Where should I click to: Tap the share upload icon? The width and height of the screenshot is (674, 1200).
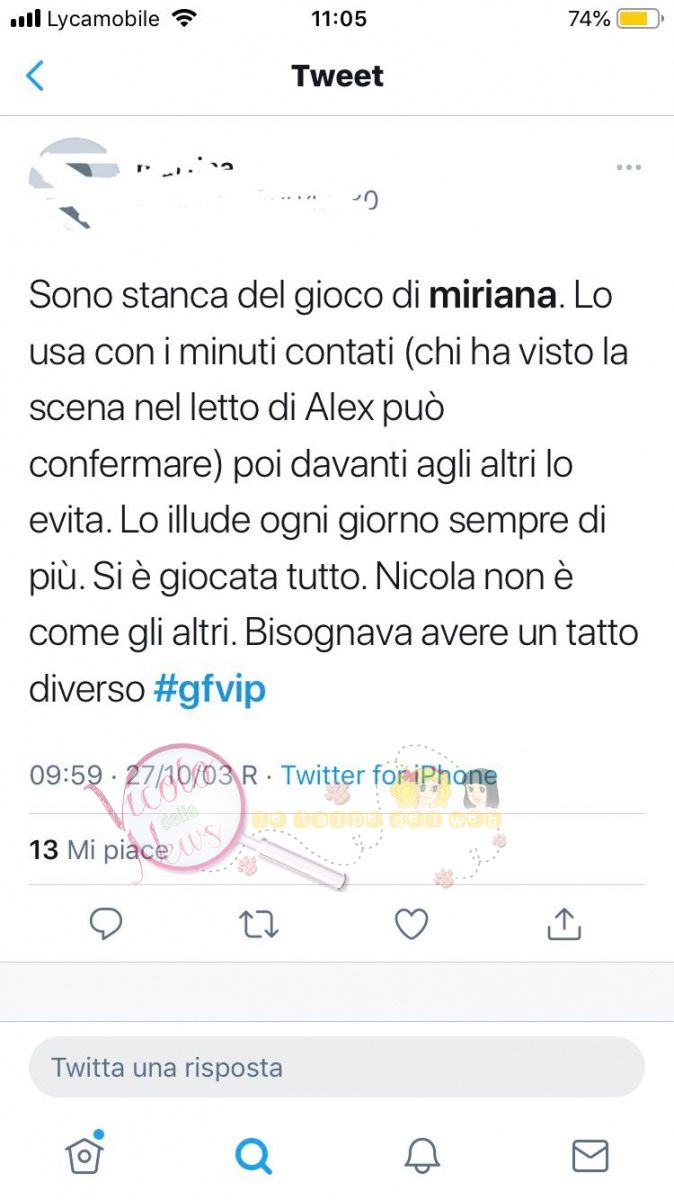click(x=564, y=924)
